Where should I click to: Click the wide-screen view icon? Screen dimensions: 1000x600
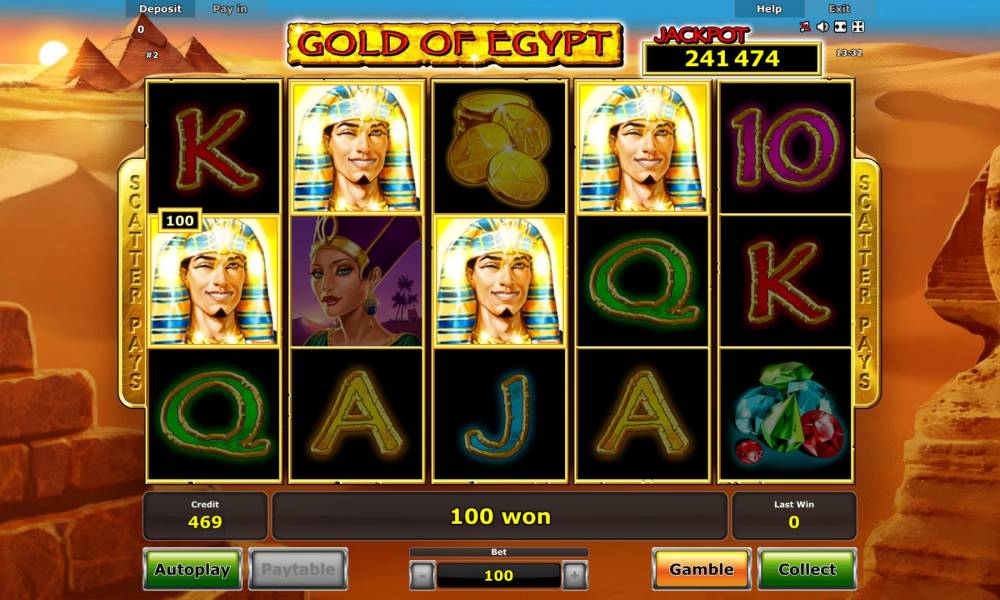(840, 27)
